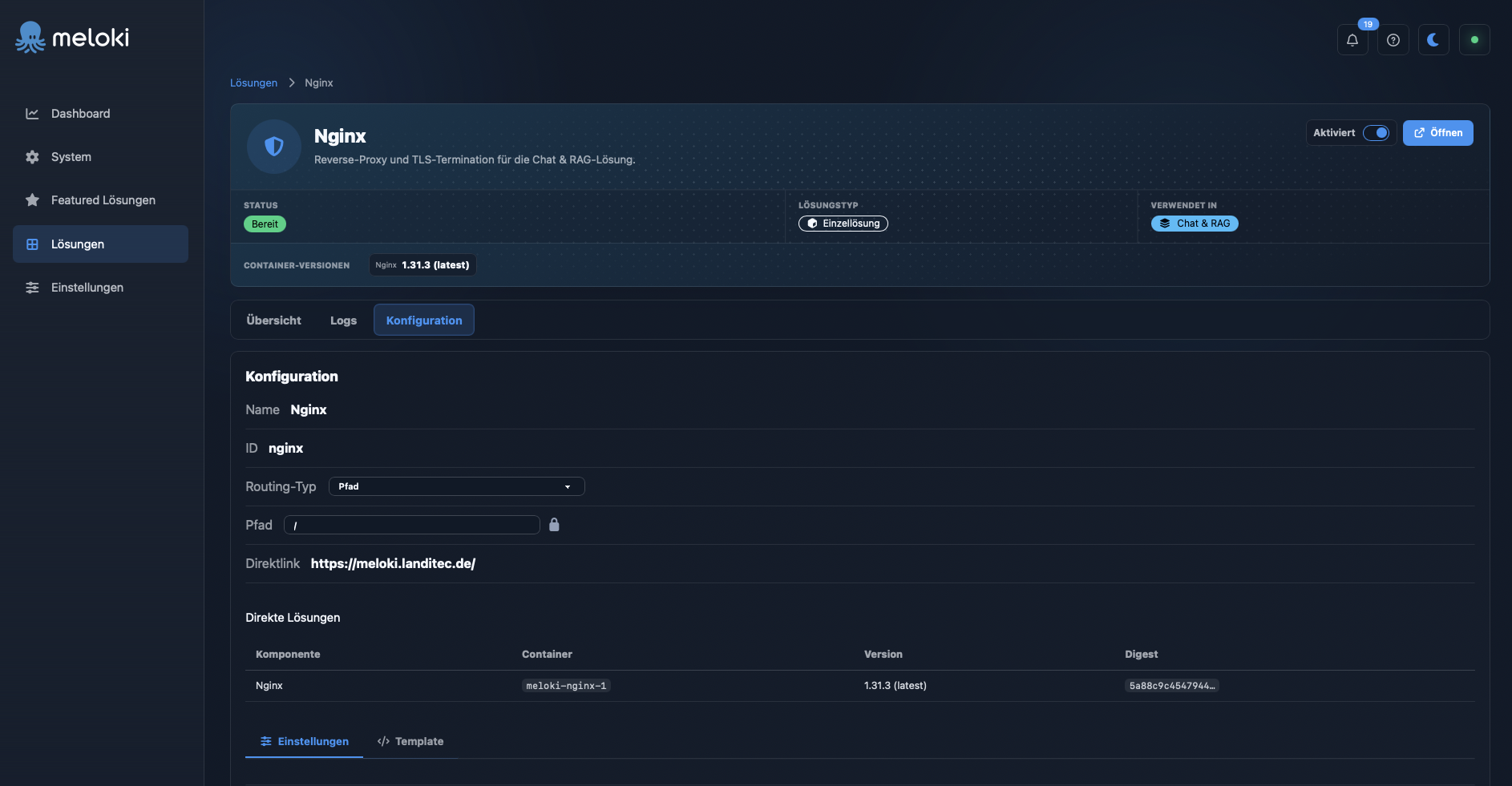This screenshot has width=1512, height=786.
Task: Click the Komponente column header
Action: [288, 655]
